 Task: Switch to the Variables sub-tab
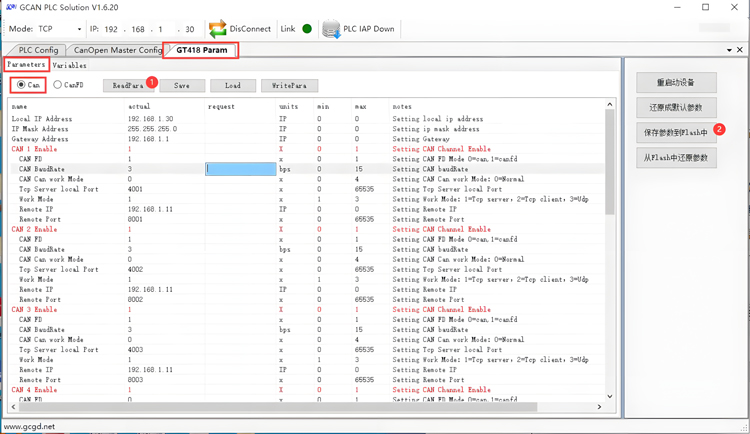[69, 65]
